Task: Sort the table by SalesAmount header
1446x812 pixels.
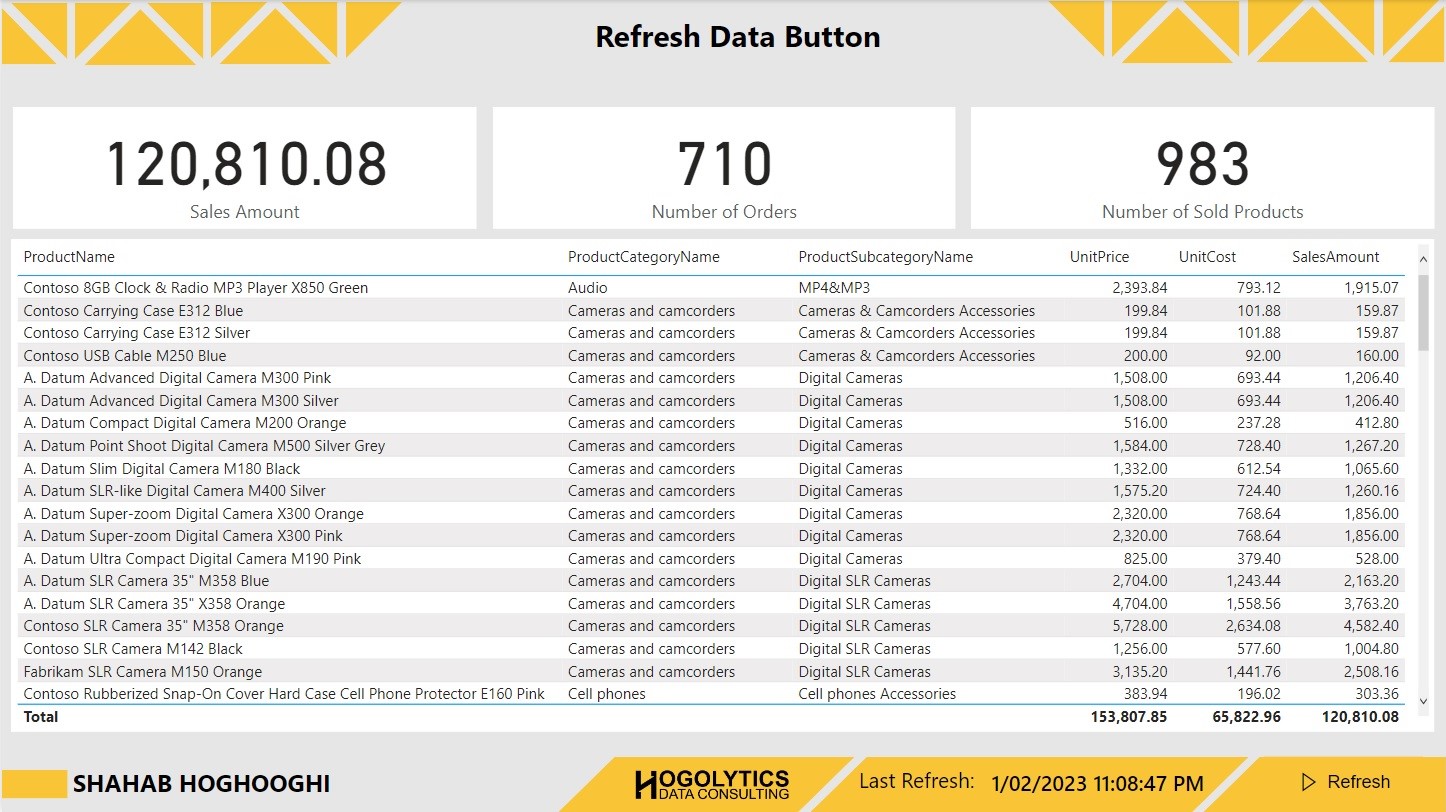Action: (x=1336, y=257)
